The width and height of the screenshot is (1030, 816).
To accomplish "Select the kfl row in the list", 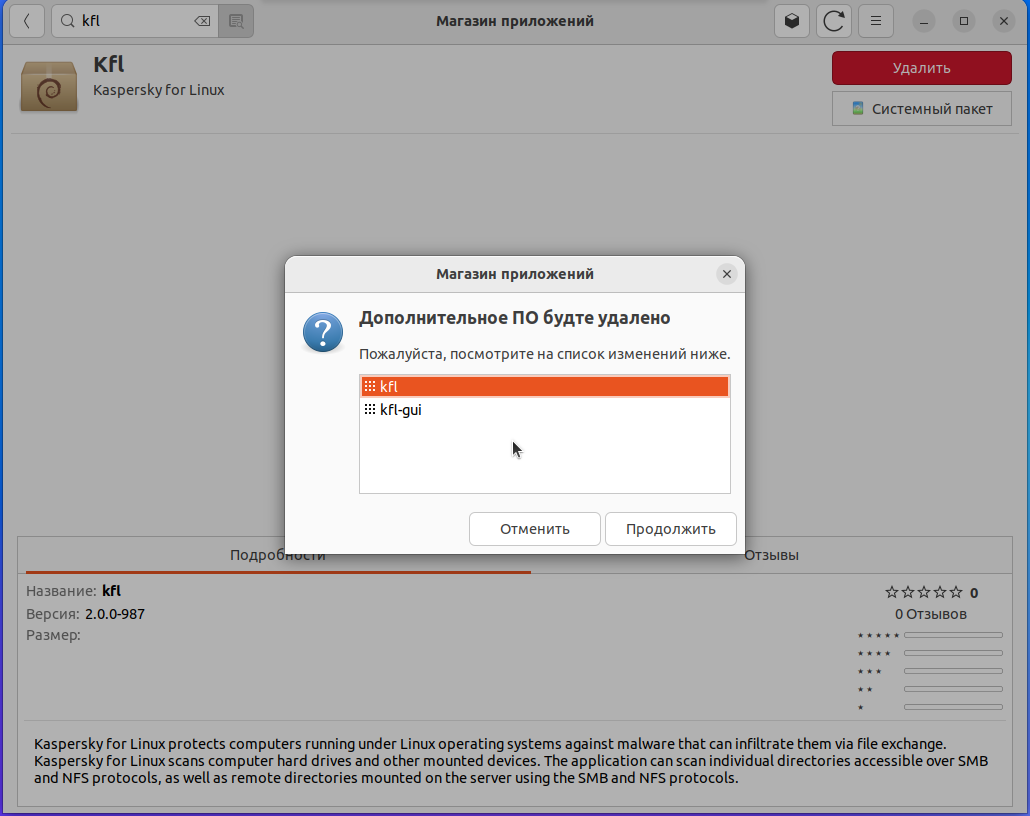I will 545,386.
